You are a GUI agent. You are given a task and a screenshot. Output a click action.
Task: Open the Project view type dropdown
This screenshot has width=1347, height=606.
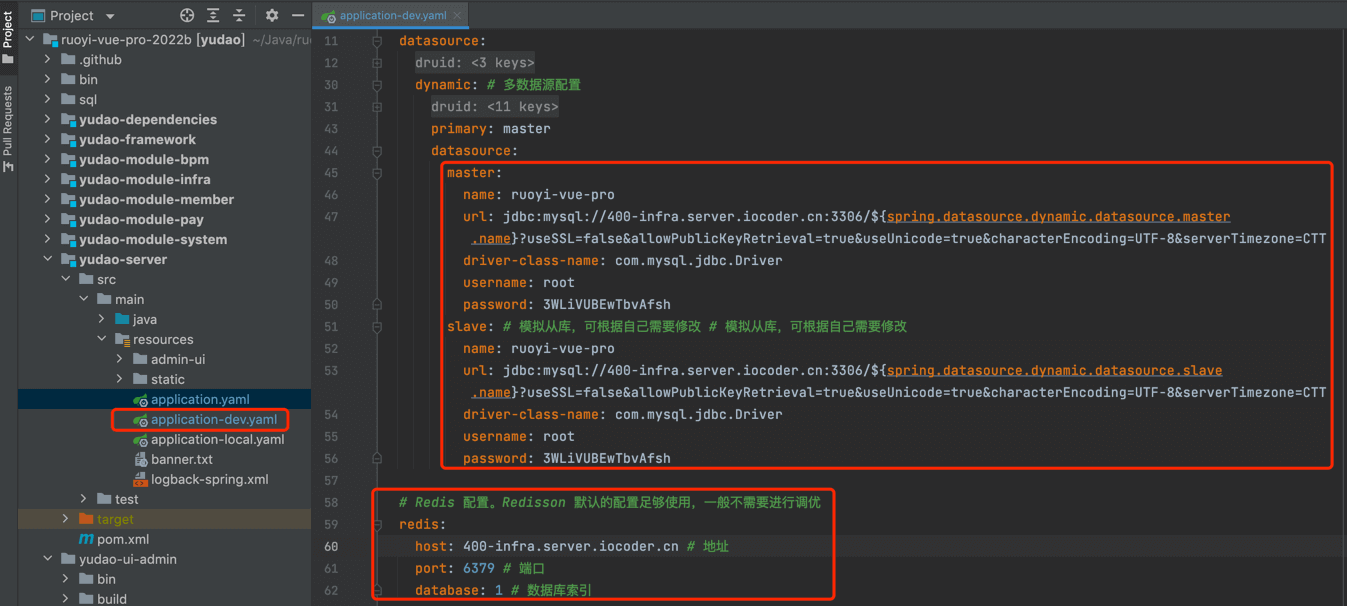(x=110, y=15)
